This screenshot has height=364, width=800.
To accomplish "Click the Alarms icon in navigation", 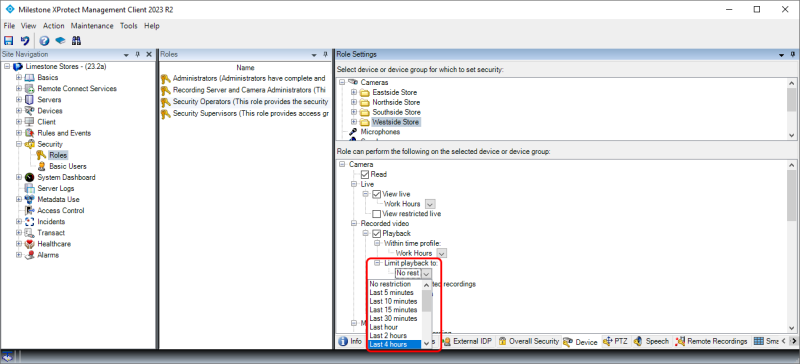I will point(30,255).
